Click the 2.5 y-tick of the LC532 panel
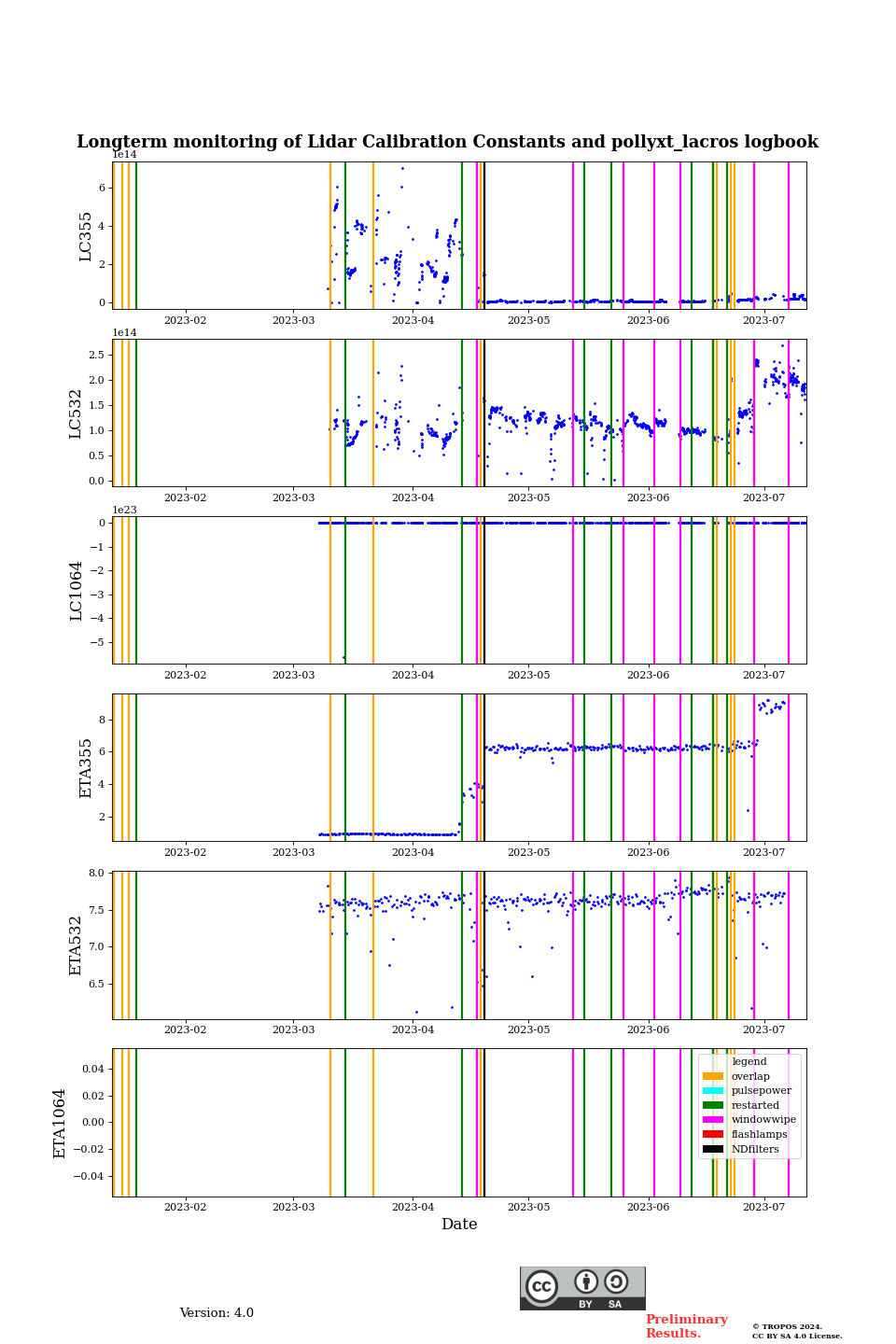The image size is (896, 1344). 97,355
